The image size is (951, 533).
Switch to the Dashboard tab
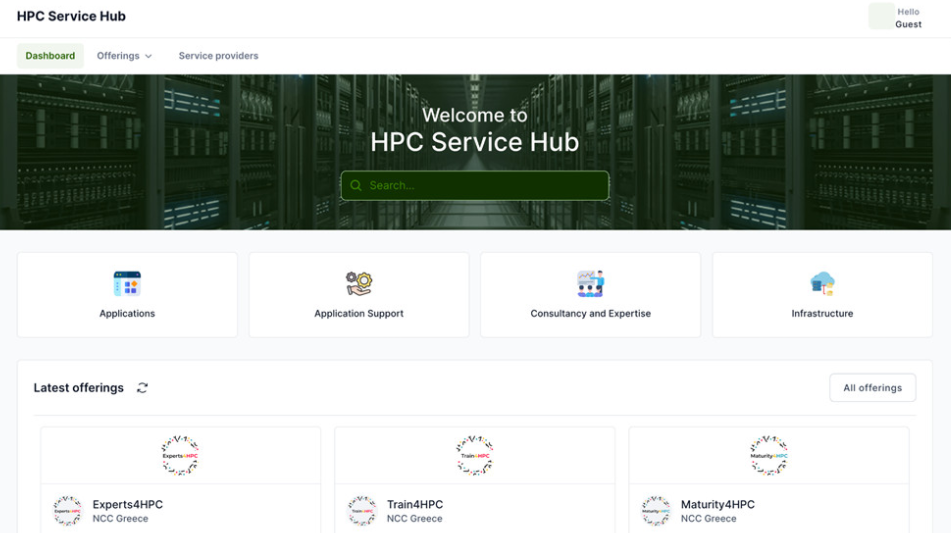click(50, 56)
